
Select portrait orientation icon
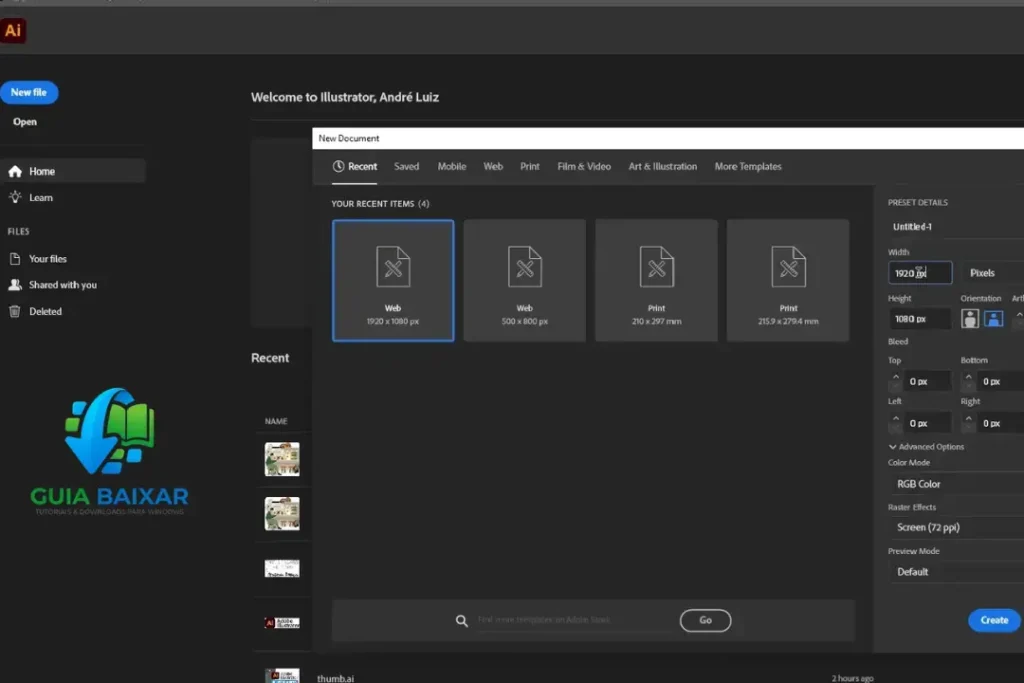(970, 319)
